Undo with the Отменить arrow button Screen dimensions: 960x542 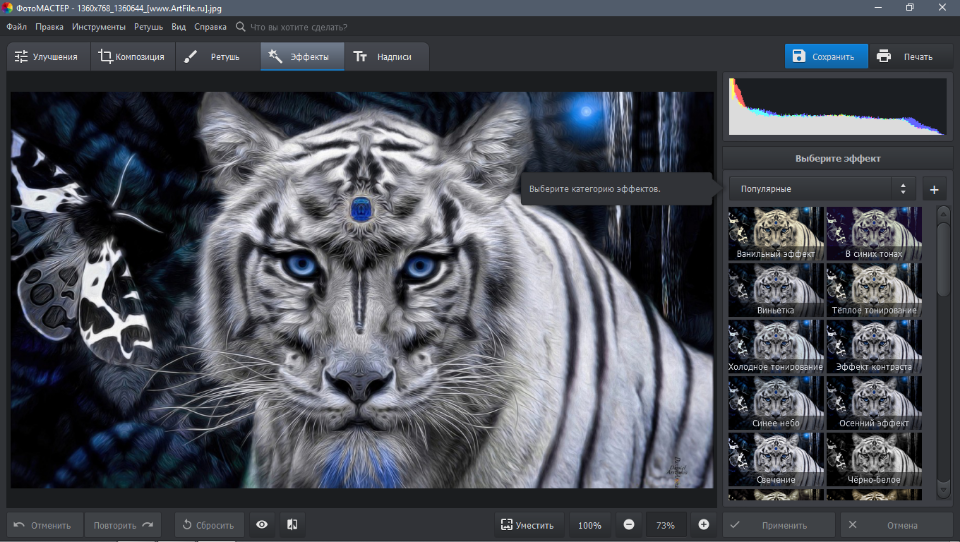(x=43, y=525)
